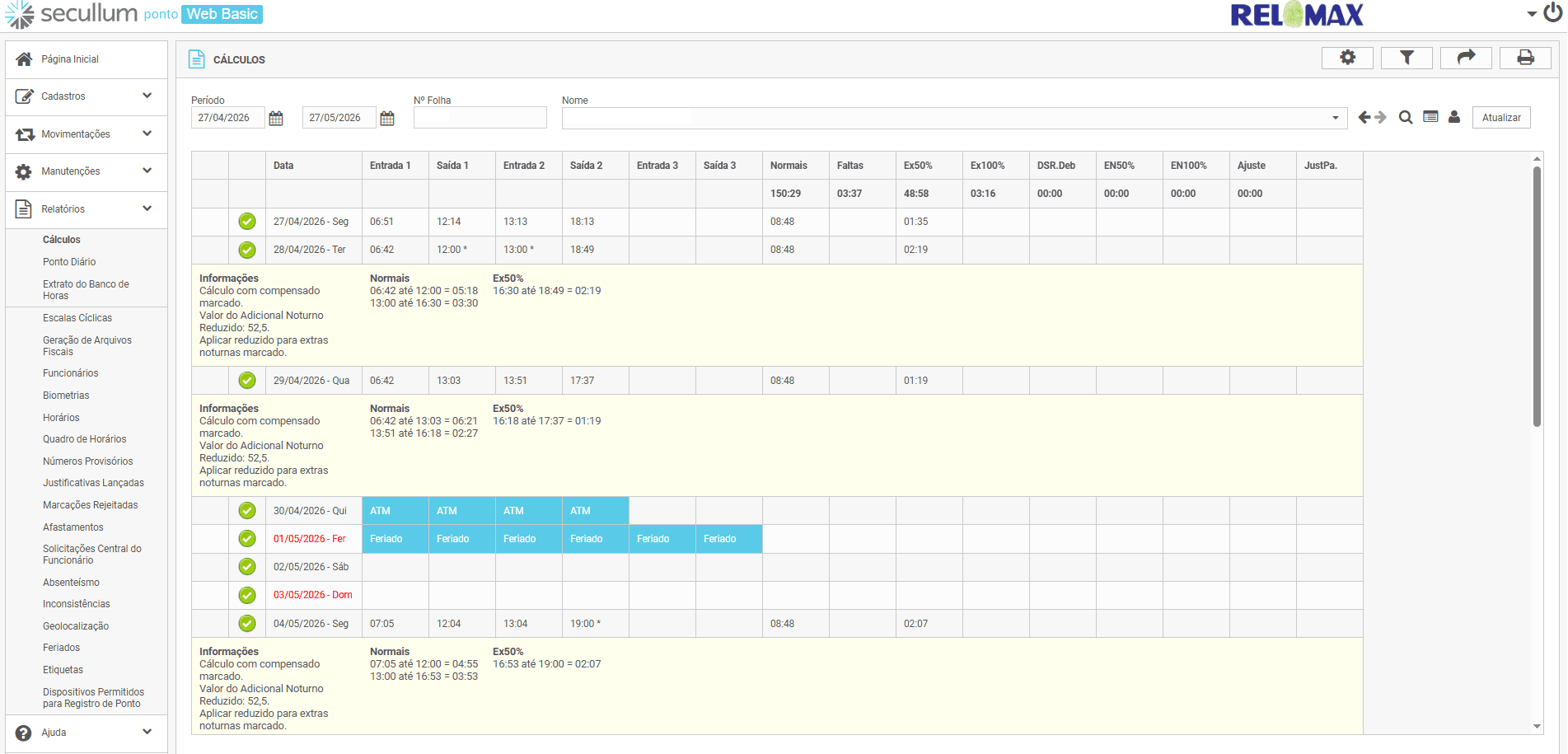Click green check for 27/04/2026

coord(247,222)
